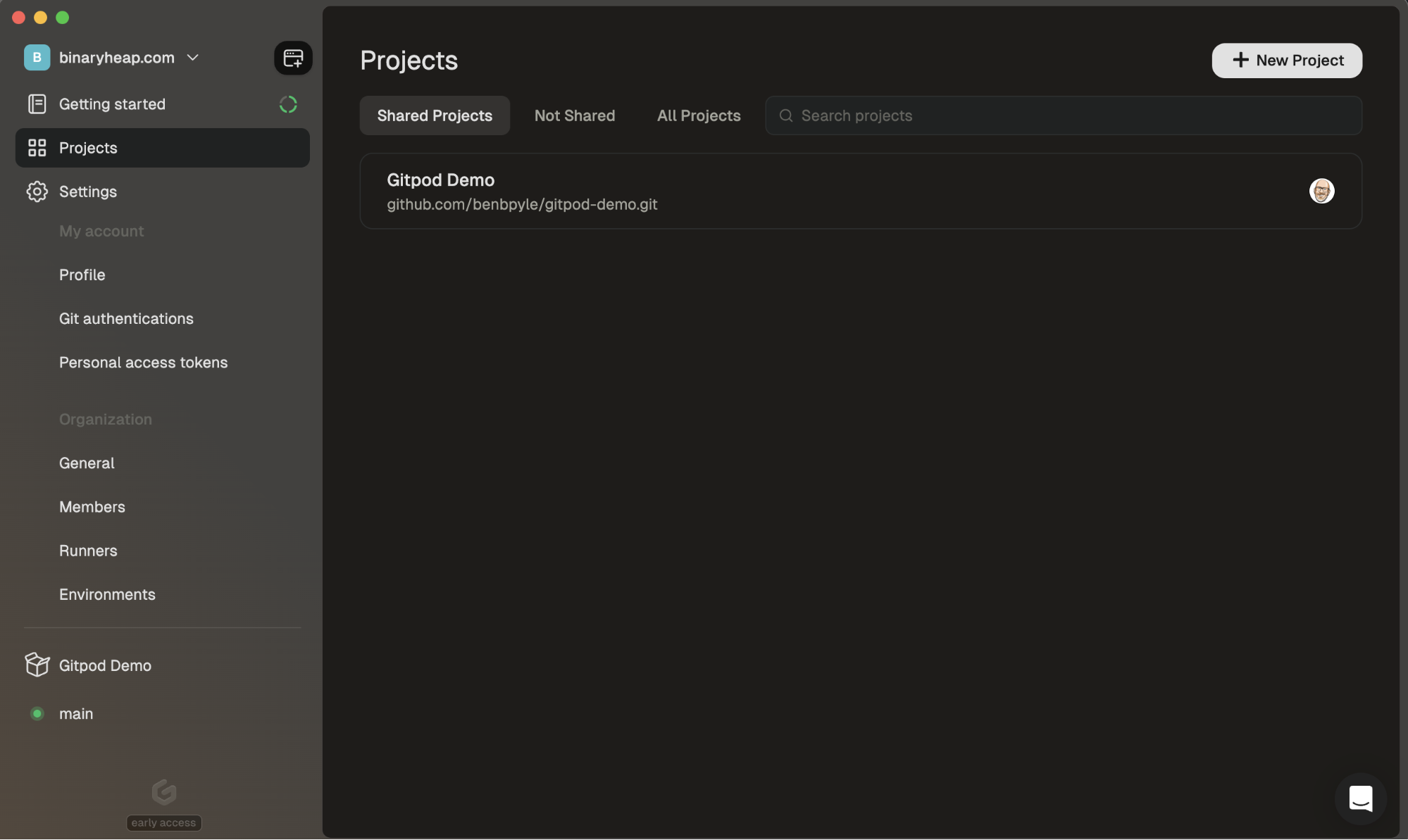The width and height of the screenshot is (1408, 840).
Task: Click the Gitpod logo above early access
Action: 163,792
